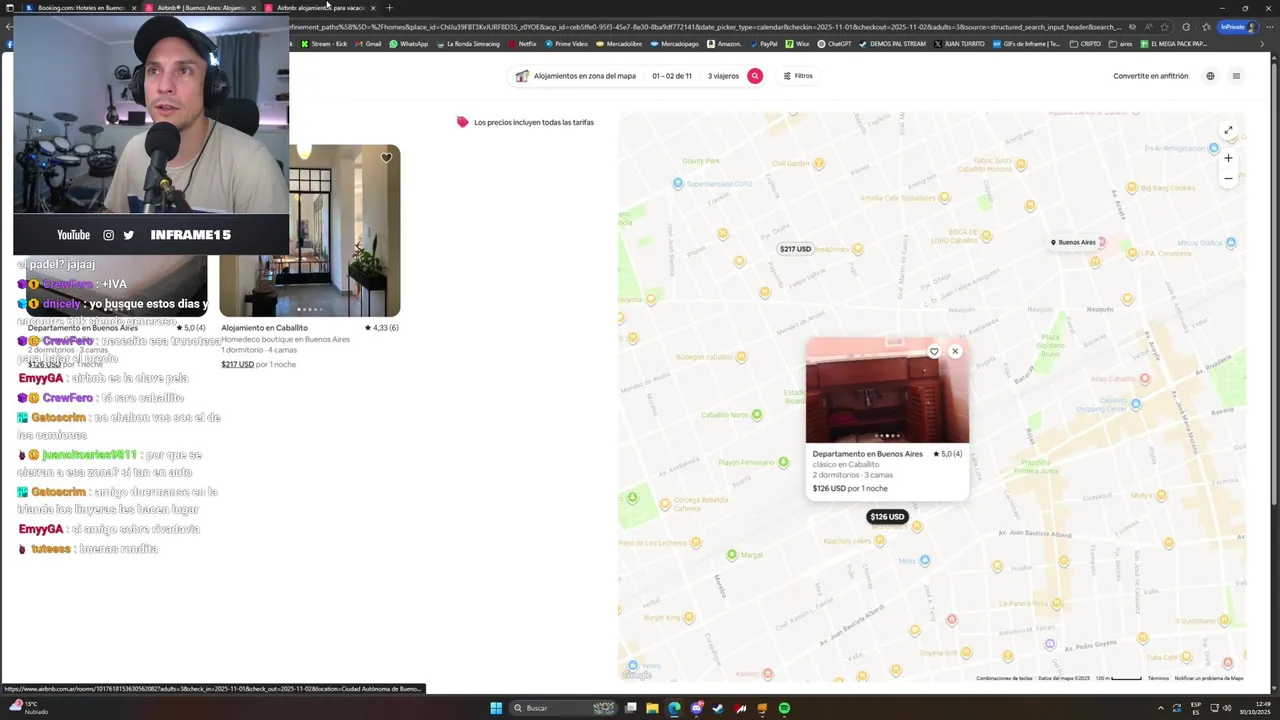Viewport: 1280px width, 720px height.
Task: Open the volume speaker tray icon
Action: click(1227, 708)
